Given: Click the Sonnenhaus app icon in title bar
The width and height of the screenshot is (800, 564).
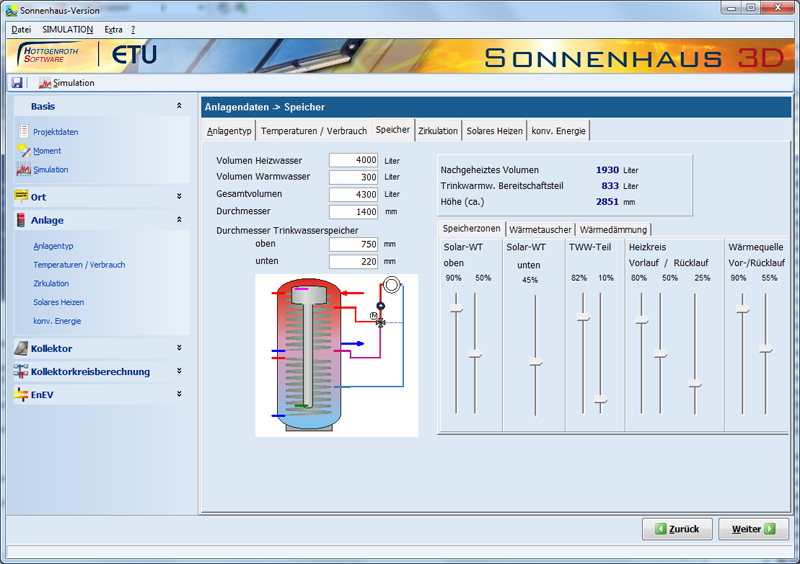Looking at the screenshot, I should (x=11, y=10).
